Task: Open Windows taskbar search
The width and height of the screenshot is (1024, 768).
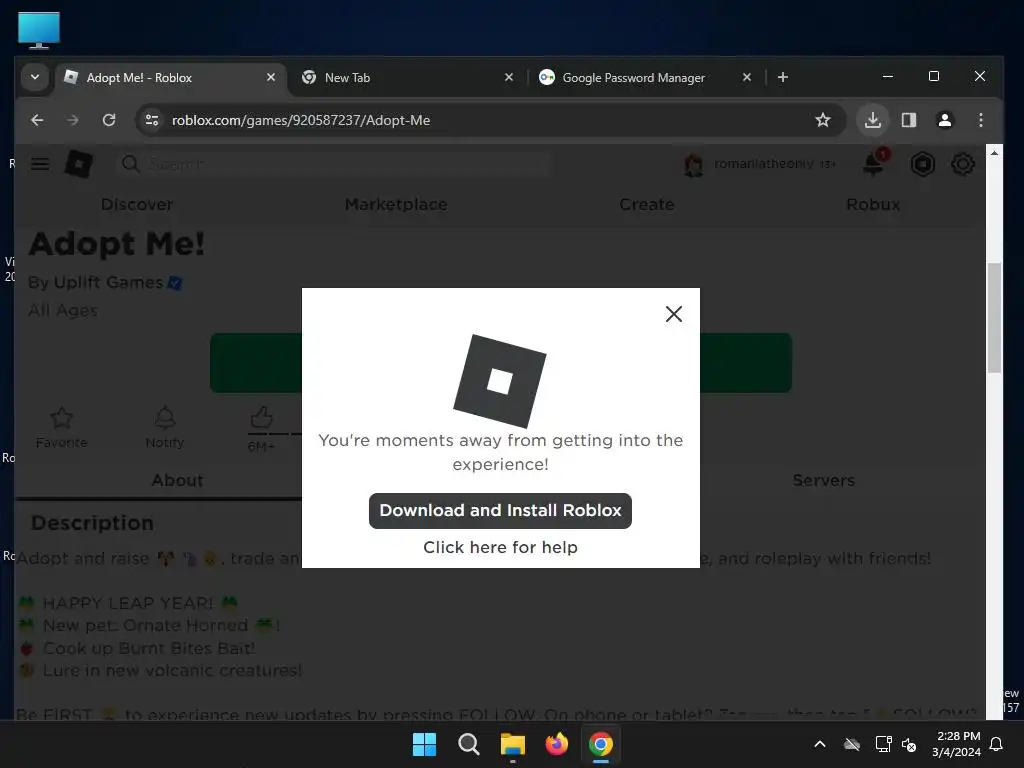Action: point(469,744)
